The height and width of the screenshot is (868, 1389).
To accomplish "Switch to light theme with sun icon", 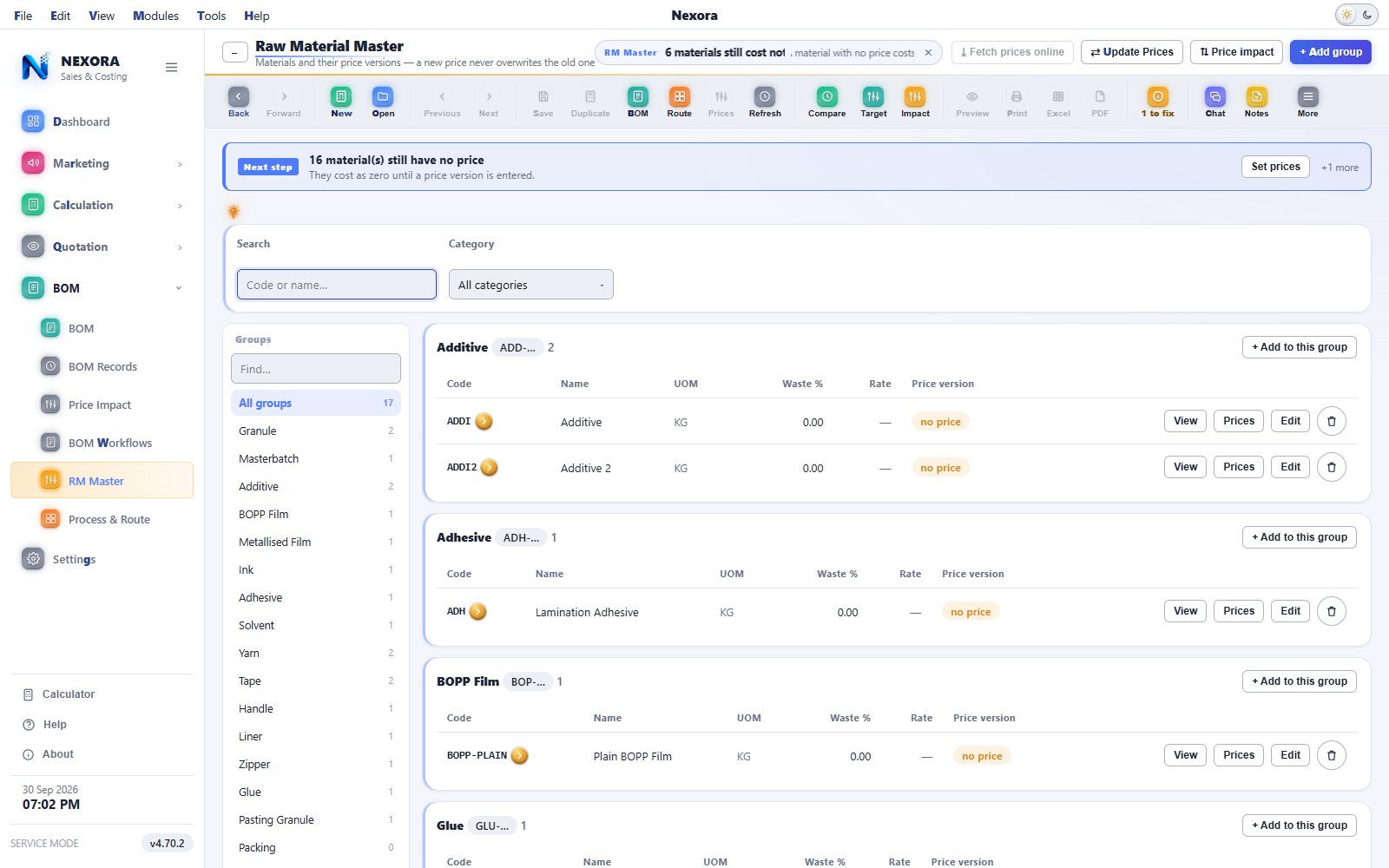I will [1347, 15].
